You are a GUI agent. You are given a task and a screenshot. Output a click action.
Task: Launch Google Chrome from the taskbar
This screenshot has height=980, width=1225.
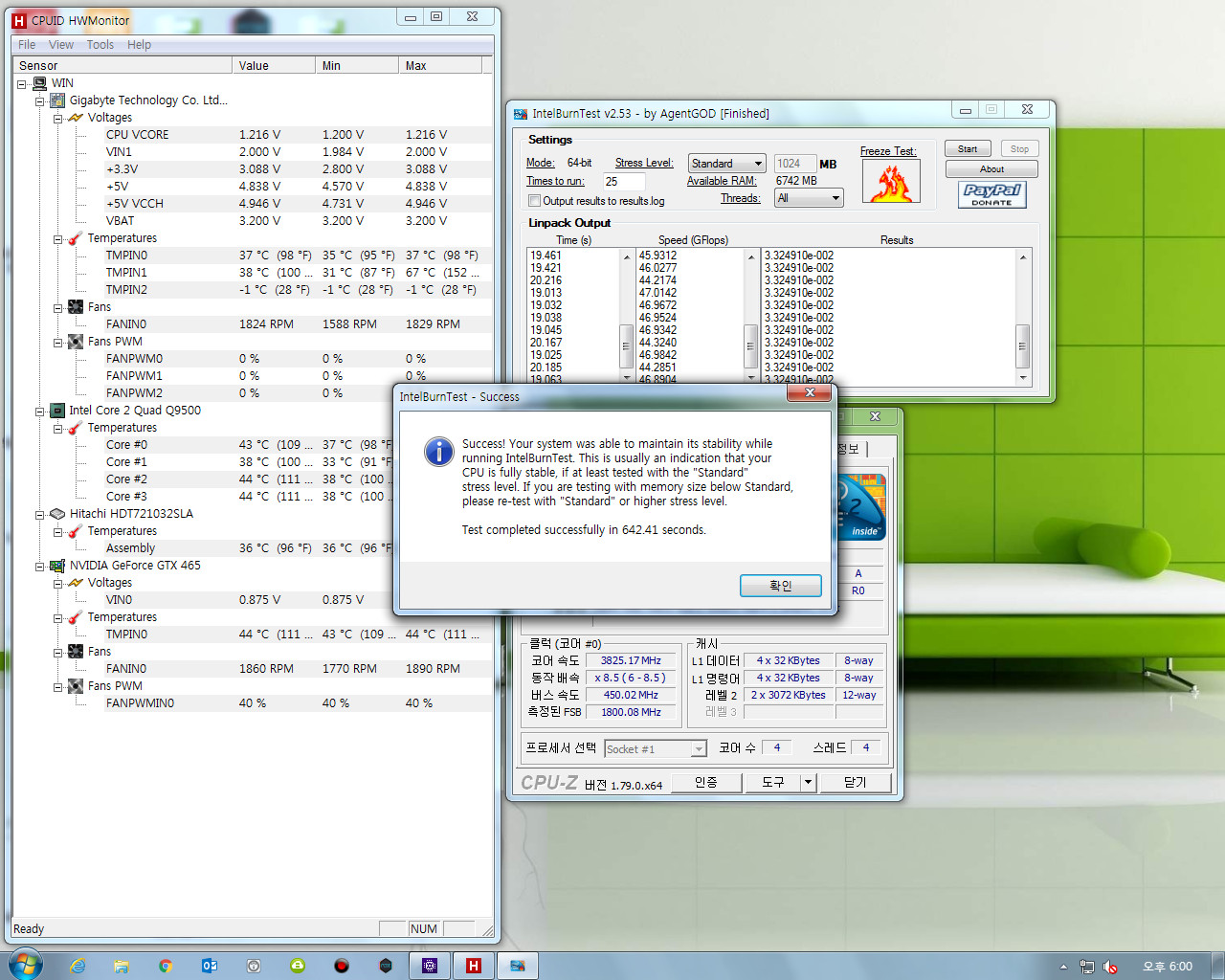166,966
